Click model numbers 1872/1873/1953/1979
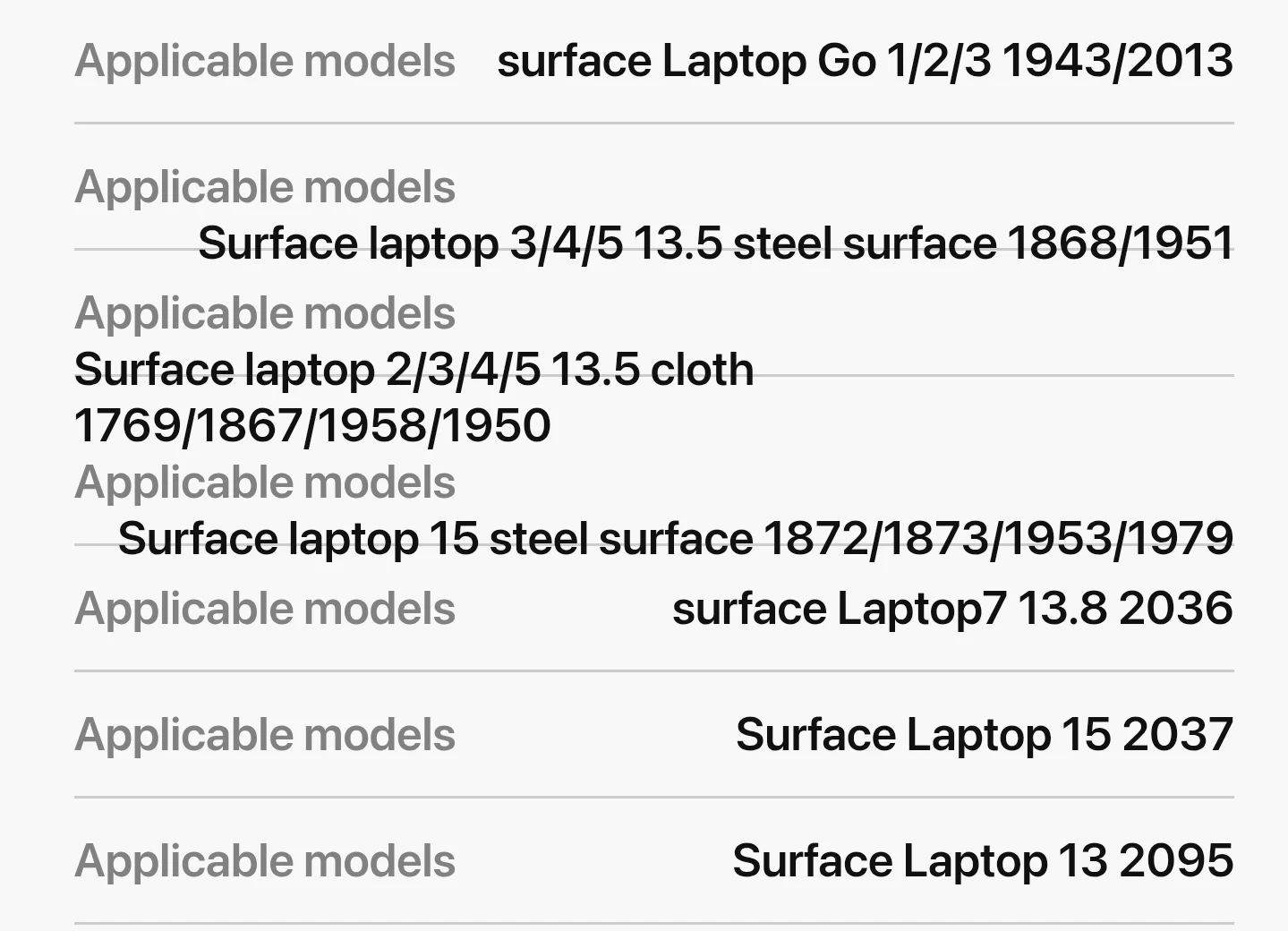The width and height of the screenshot is (1288, 931). pos(998,539)
